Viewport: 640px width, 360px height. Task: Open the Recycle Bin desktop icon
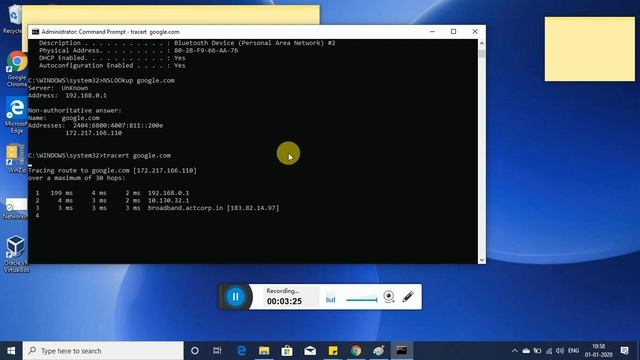coord(13,19)
